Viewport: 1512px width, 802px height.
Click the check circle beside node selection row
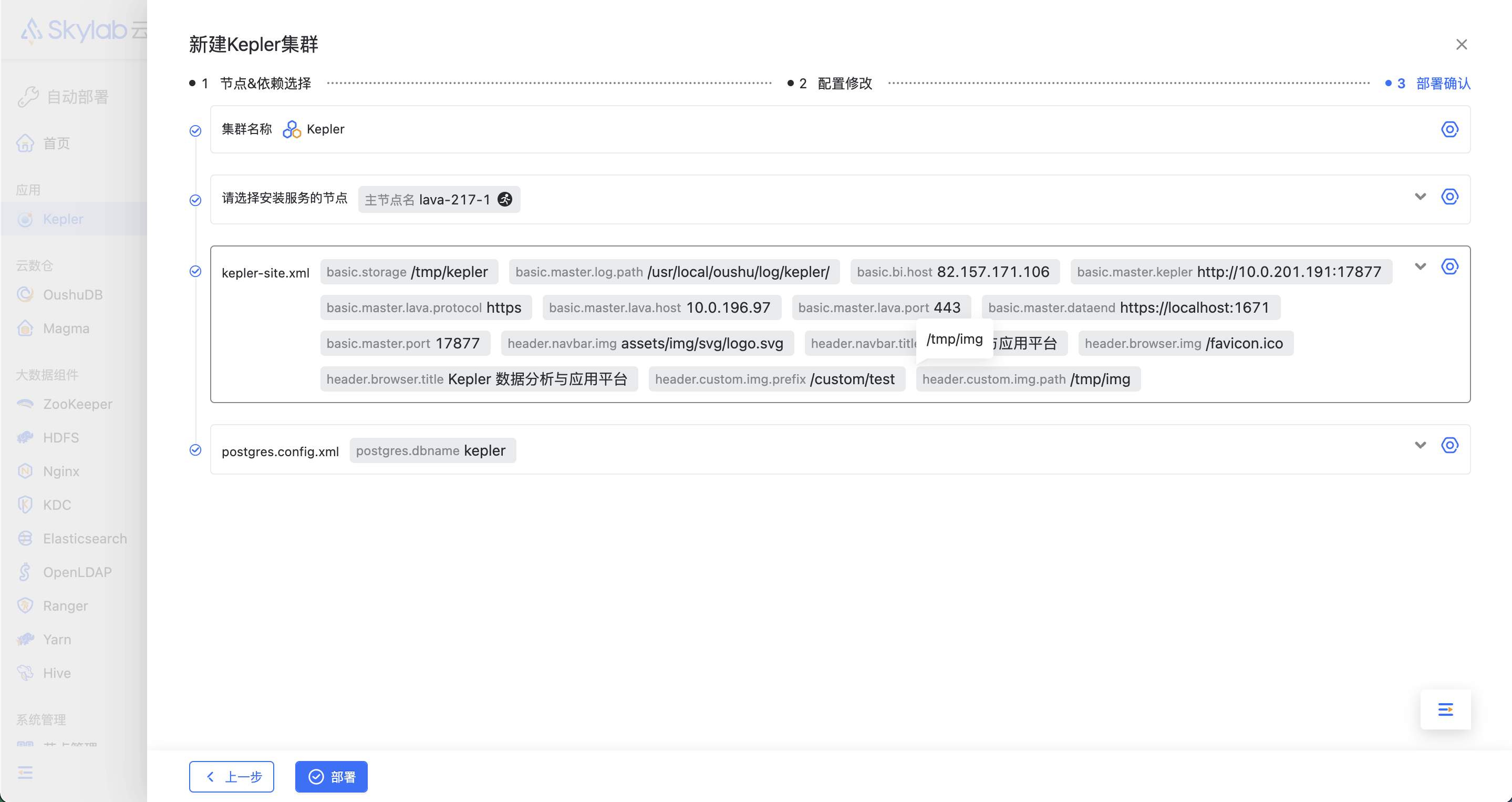195,200
